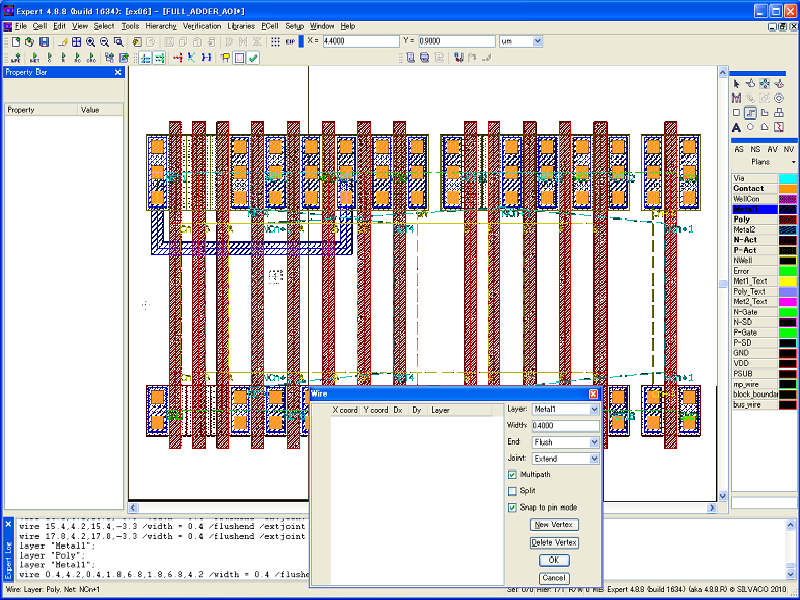Click the New document icon

click(16, 42)
